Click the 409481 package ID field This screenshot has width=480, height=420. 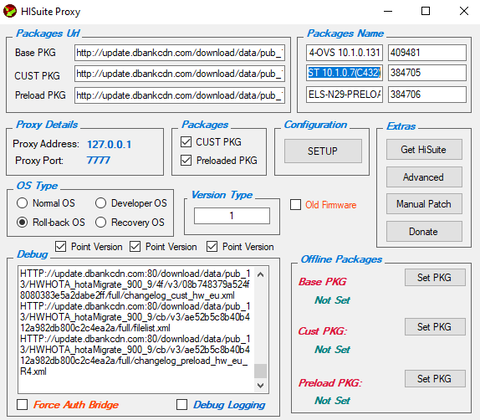click(x=427, y=53)
